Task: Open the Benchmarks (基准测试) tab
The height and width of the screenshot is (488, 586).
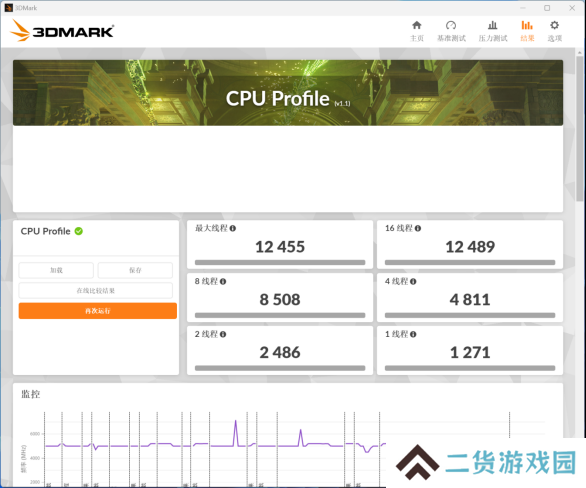Action: (x=451, y=31)
